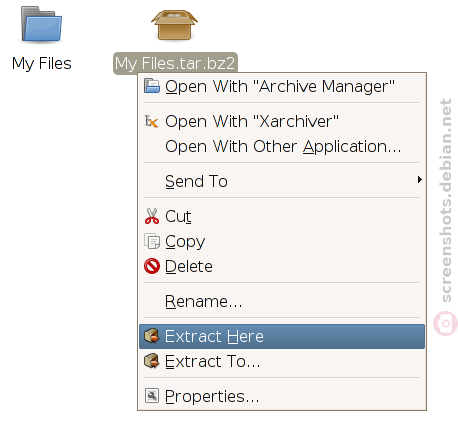Select the My Files.tar.bz2 file label
The height and width of the screenshot is (423, 458).
175,63
